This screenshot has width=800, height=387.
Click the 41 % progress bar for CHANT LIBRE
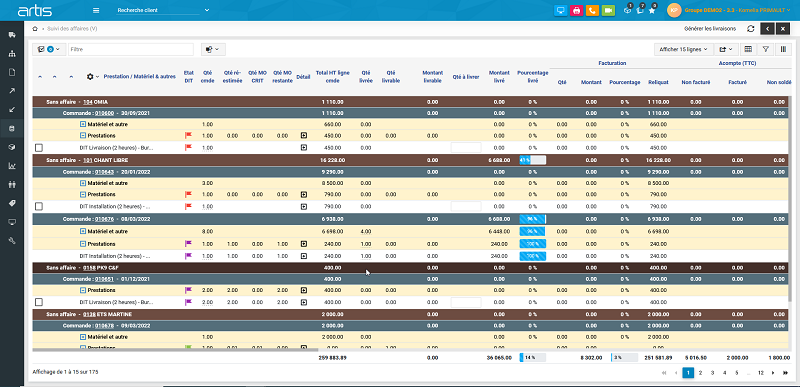pos(533,160)
